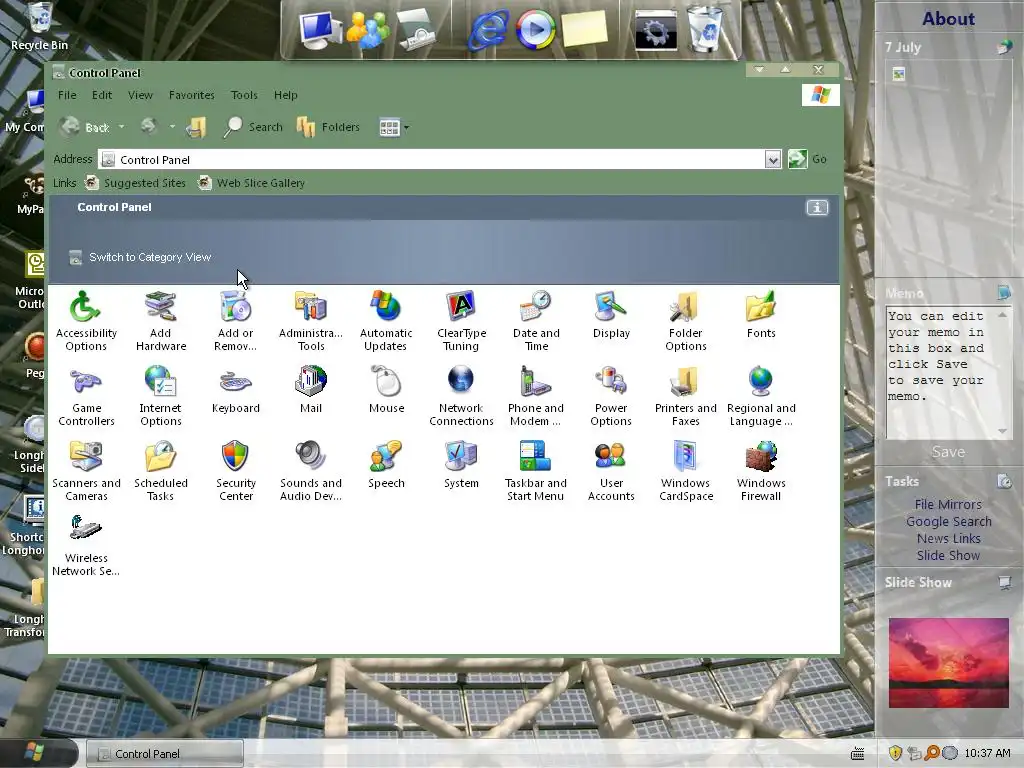Open Windows Firewall
Image resolution: width=1024 pixels, height=768 pixels.
(761, 472)
